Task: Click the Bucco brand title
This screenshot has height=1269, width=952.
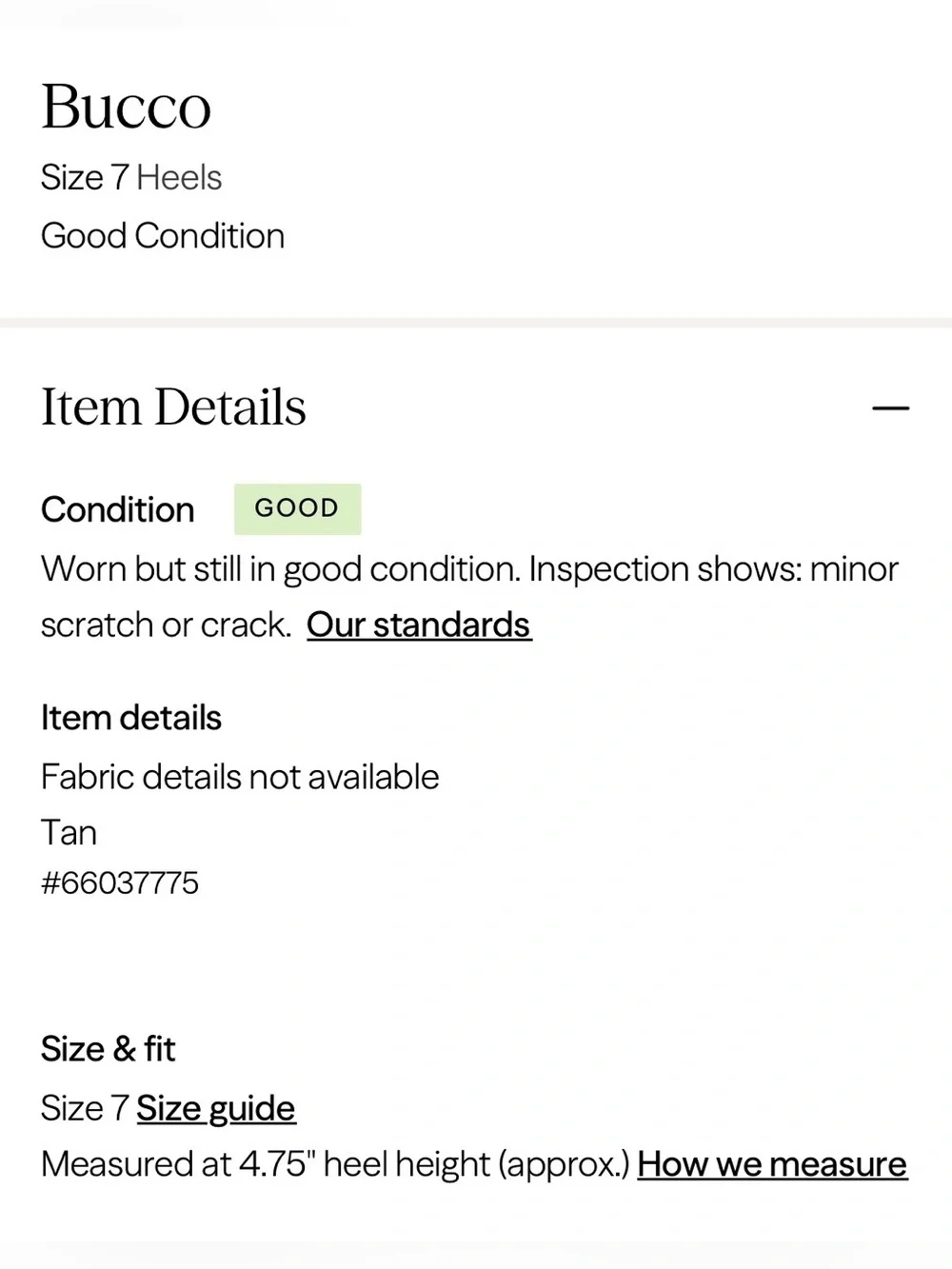Action: pos(126,107)
